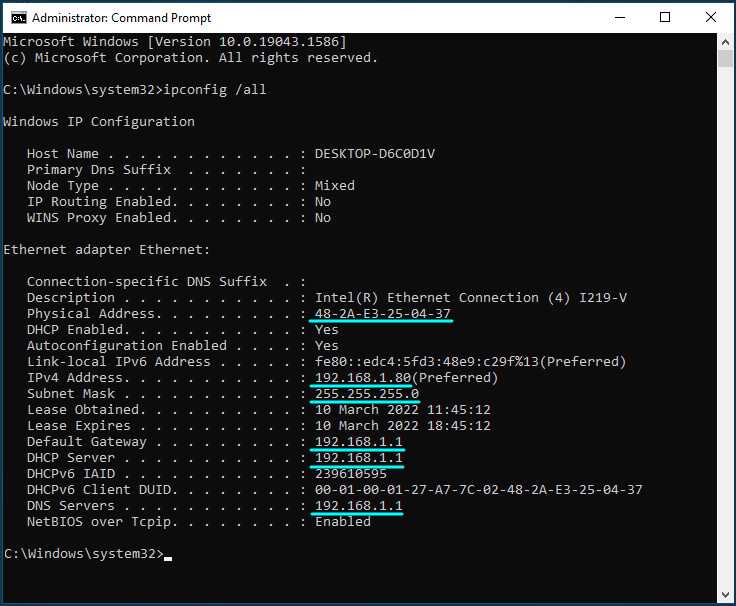Click the DHCPv6 Client DUID value
The height and width of the screenshot is (606, 736).
(x=478, y=489)
